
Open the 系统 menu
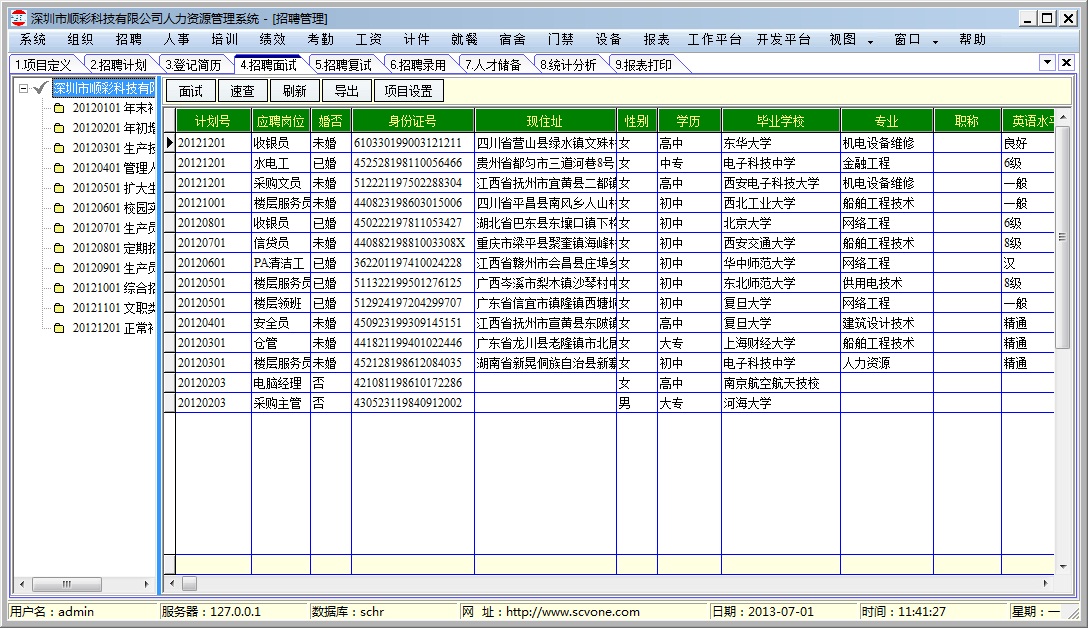33,40
